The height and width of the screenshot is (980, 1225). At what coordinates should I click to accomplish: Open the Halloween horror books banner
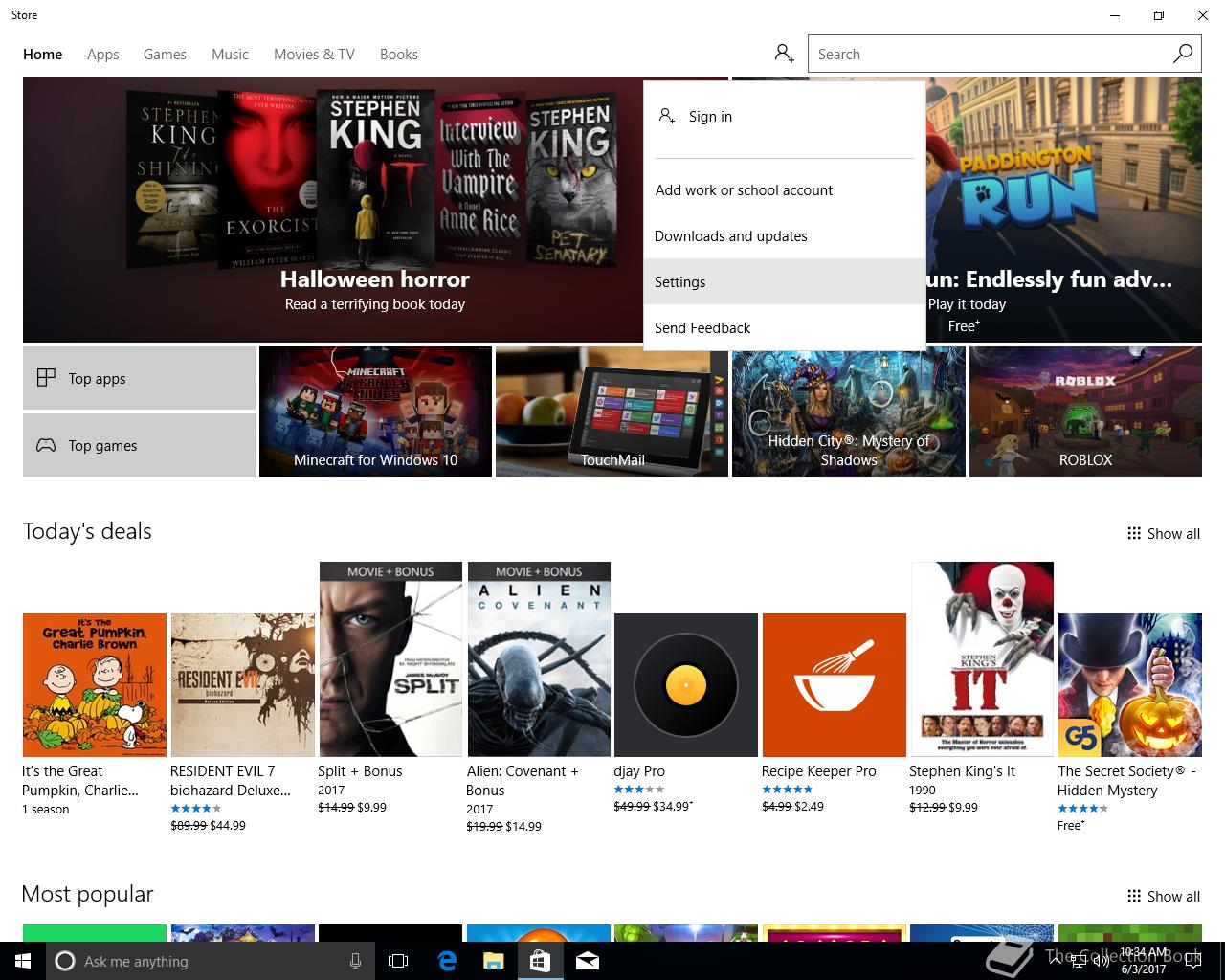(x=375, y=210)
